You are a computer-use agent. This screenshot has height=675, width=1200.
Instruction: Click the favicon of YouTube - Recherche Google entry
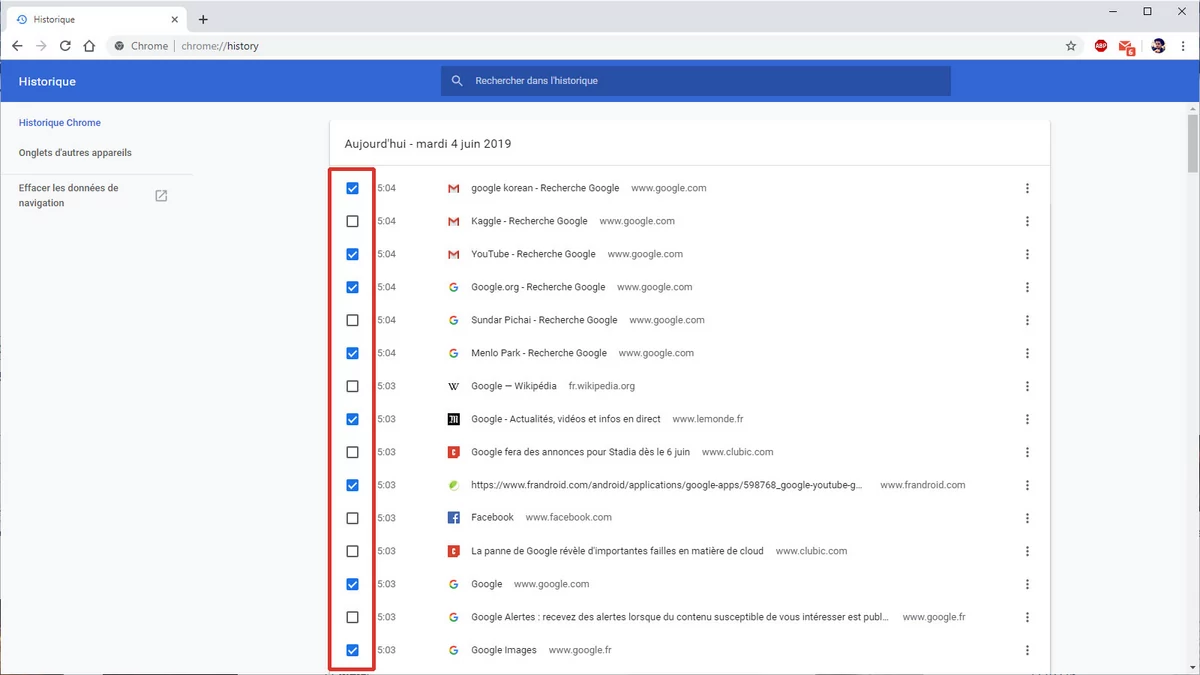tap(453, 254)
